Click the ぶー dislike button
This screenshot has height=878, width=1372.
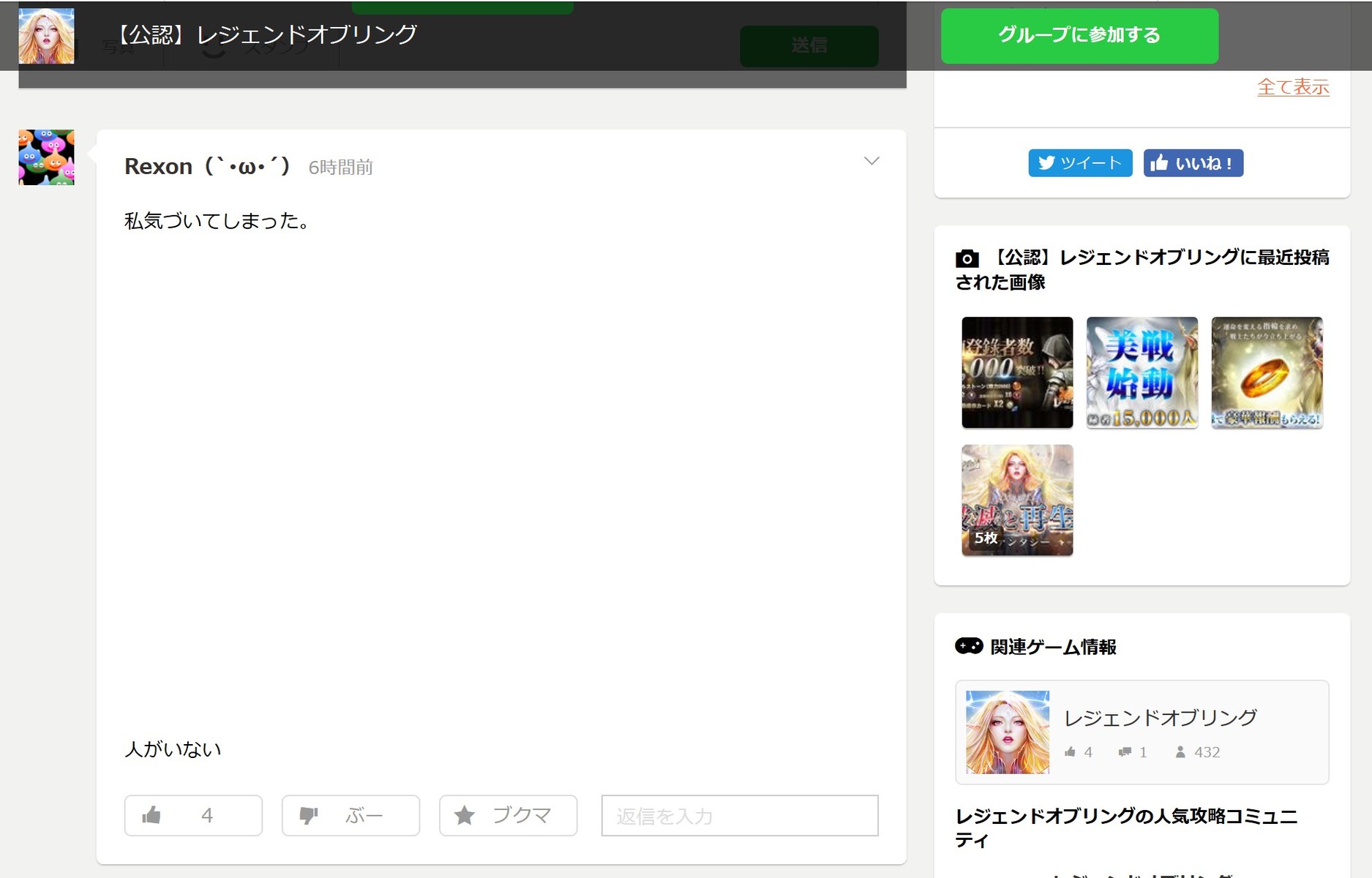tap(351, 815)
